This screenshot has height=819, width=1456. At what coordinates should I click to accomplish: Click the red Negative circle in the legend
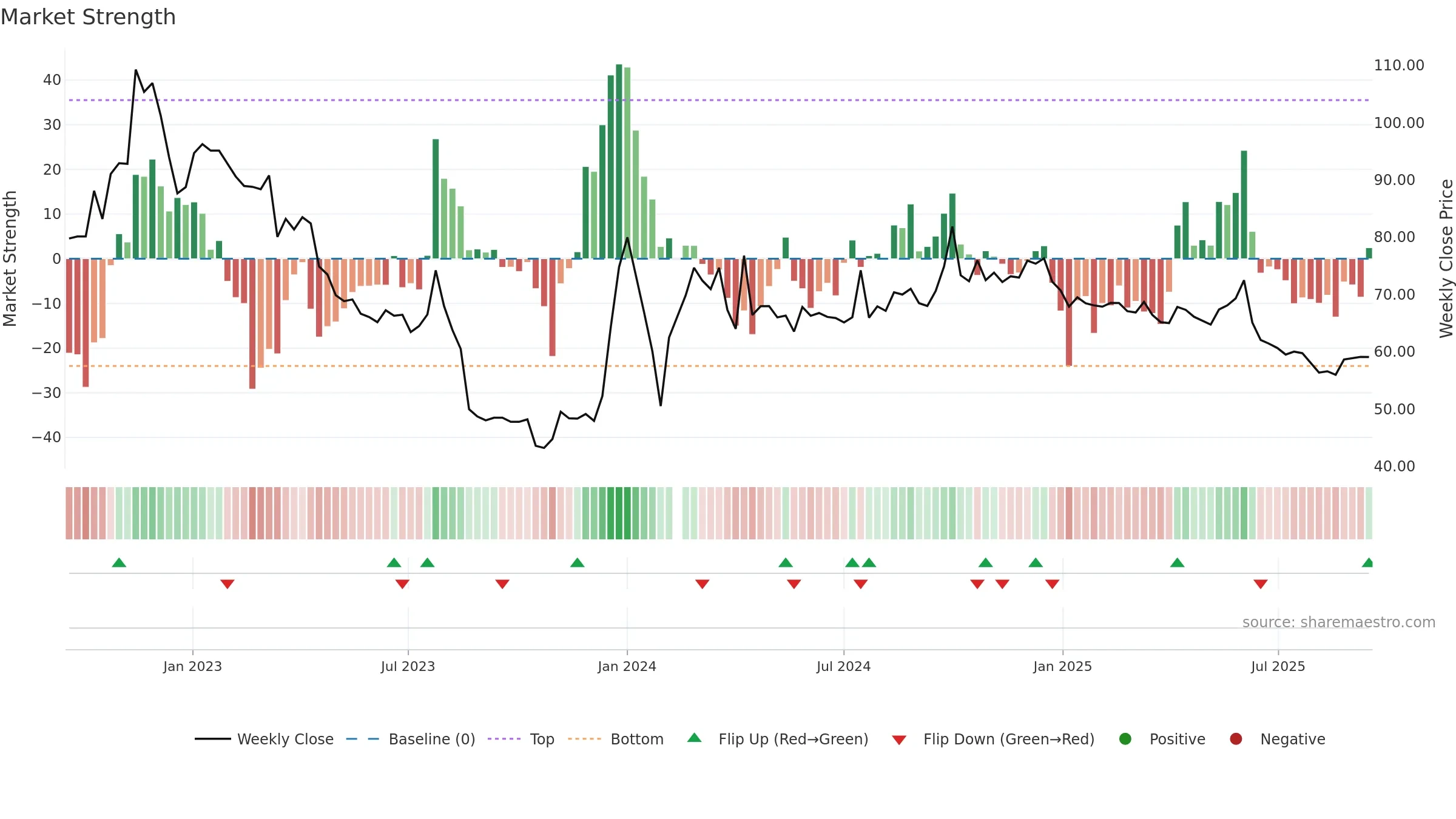[x=1236, y=739]
